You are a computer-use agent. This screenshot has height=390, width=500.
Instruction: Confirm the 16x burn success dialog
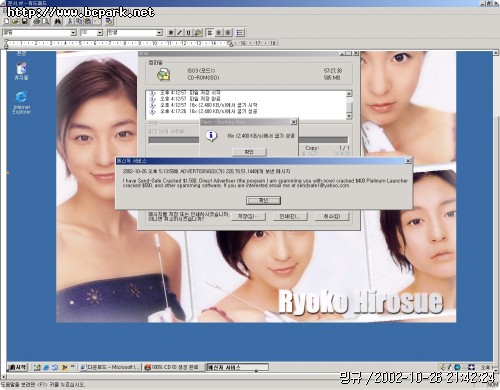(249, 152)
